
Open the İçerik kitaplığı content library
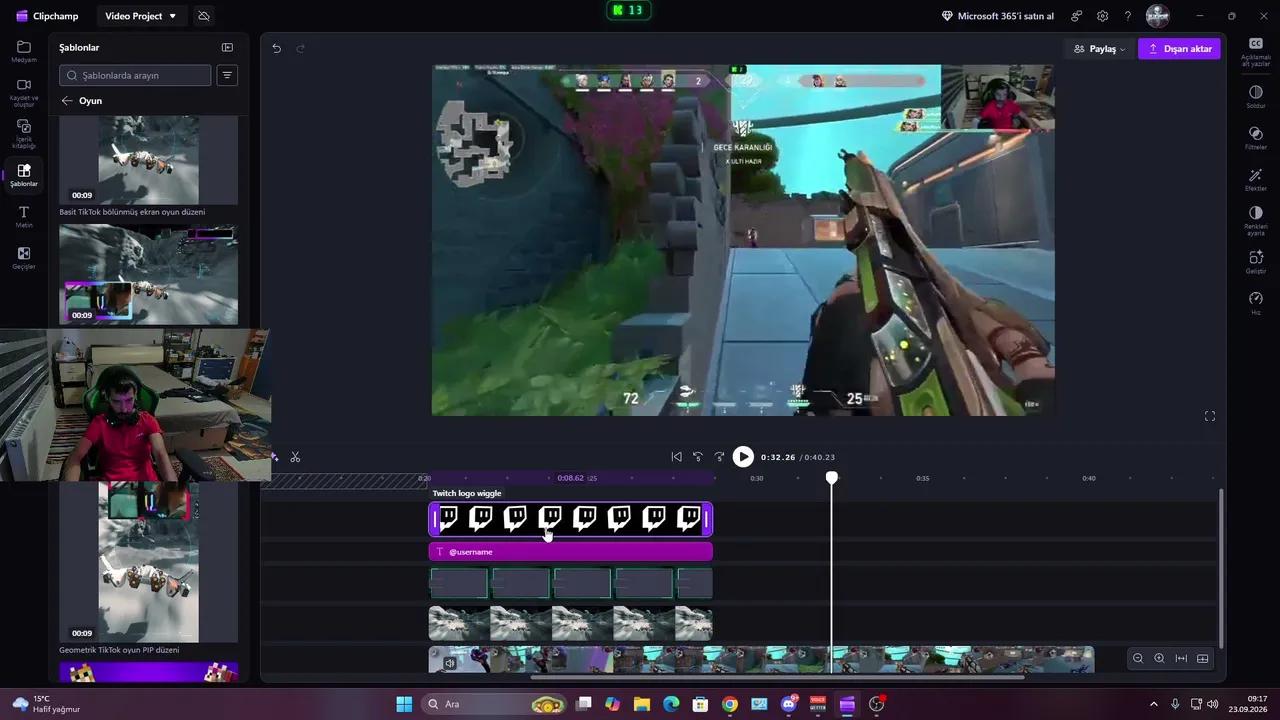point(24,134)
